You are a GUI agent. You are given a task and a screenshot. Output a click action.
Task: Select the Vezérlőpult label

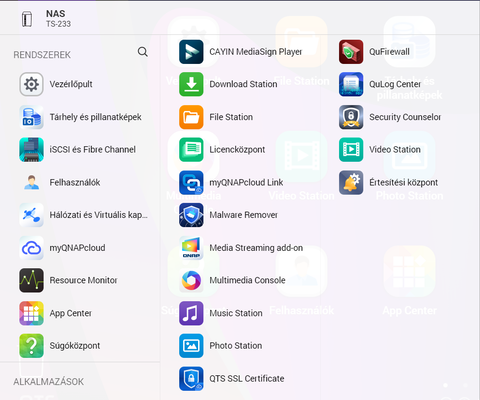(x=71, y=84)
